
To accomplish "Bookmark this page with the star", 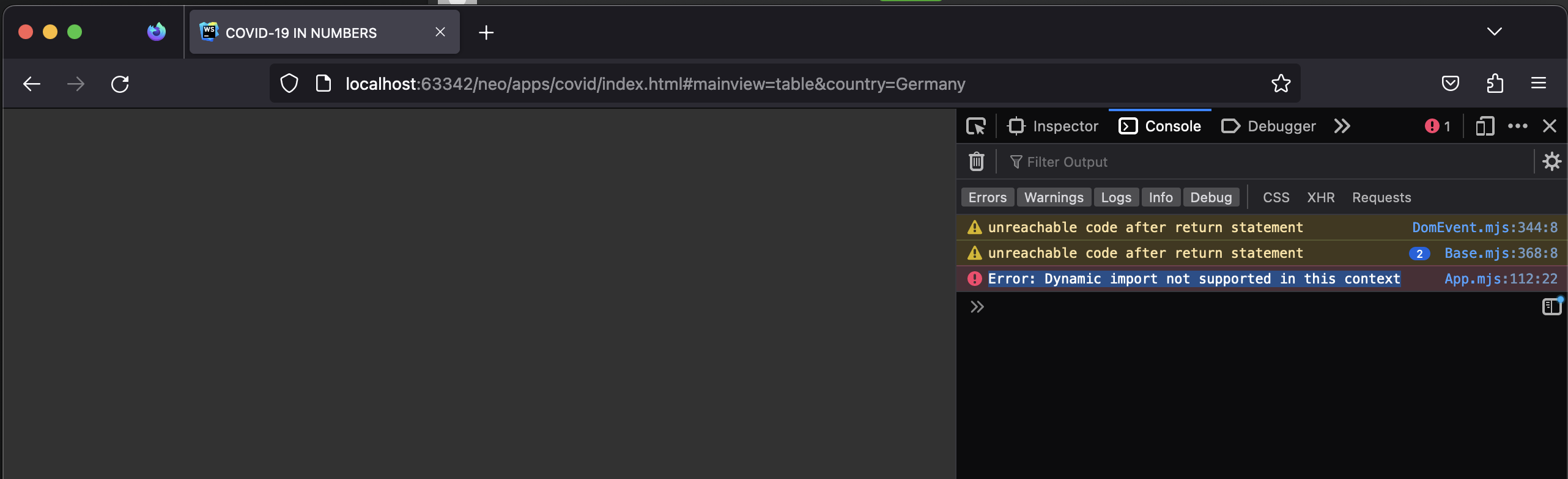I will coord(1281,83).
